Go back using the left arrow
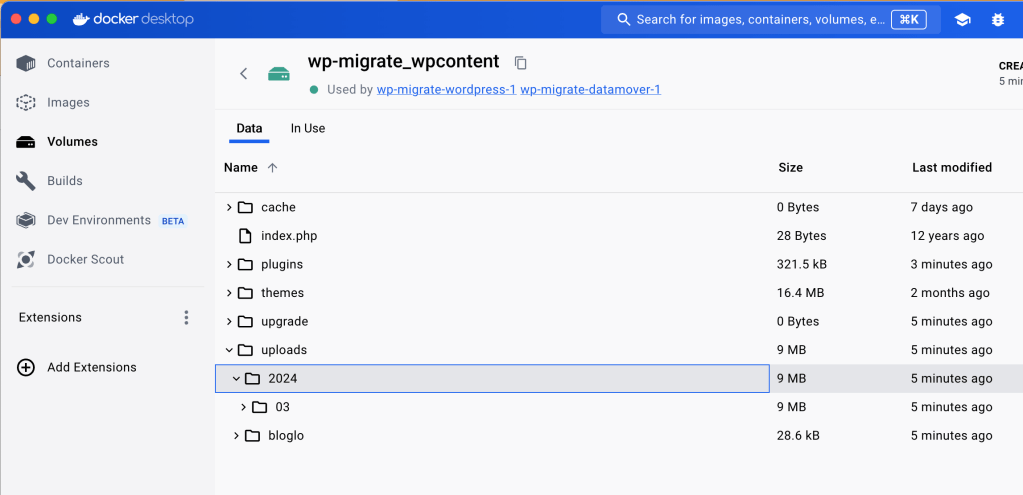The height and width of the screenshot is (495, 1023). coord(243,73)
